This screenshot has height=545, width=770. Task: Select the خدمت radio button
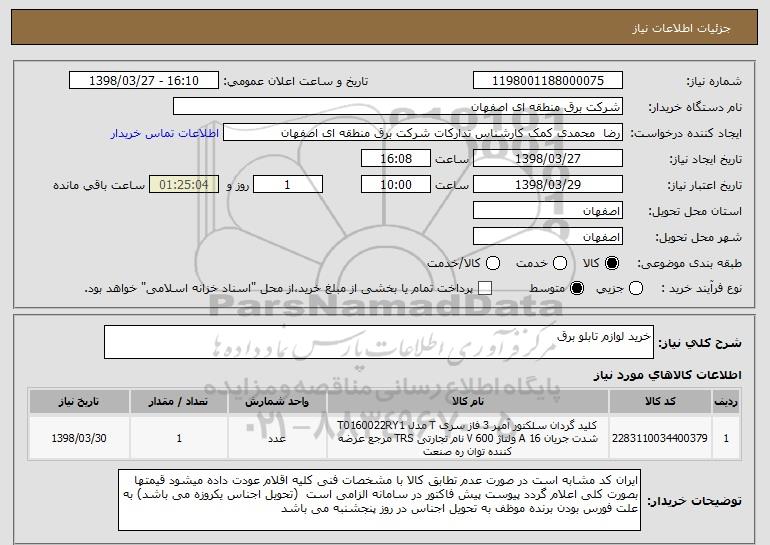point(560,263)
